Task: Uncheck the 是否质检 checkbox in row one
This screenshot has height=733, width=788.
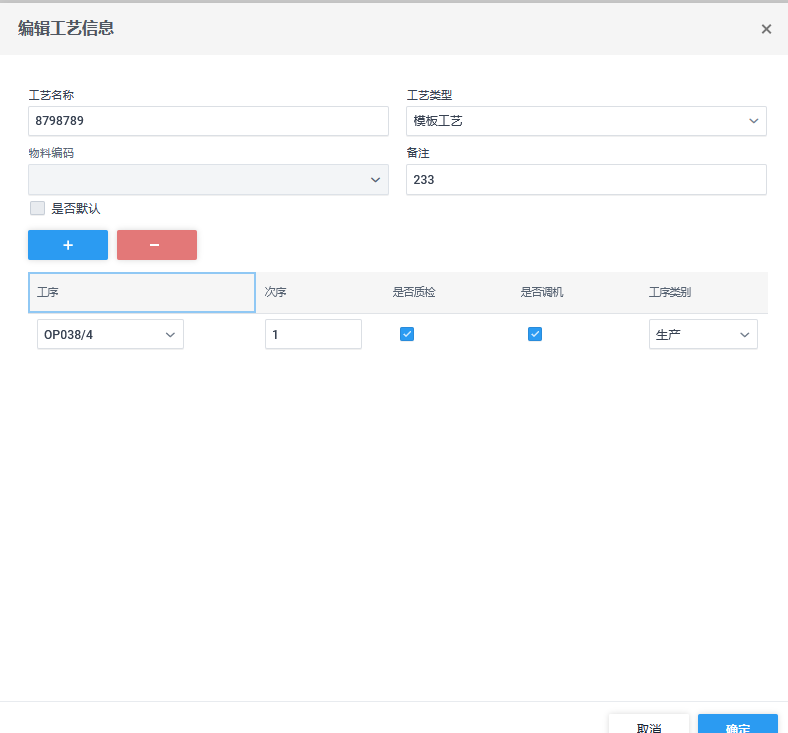Action: point(407,334)
